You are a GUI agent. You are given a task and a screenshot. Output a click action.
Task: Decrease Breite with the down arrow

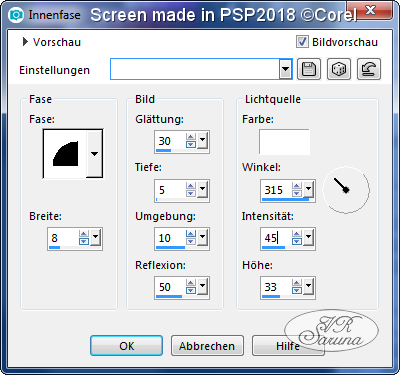click(84, 242)
